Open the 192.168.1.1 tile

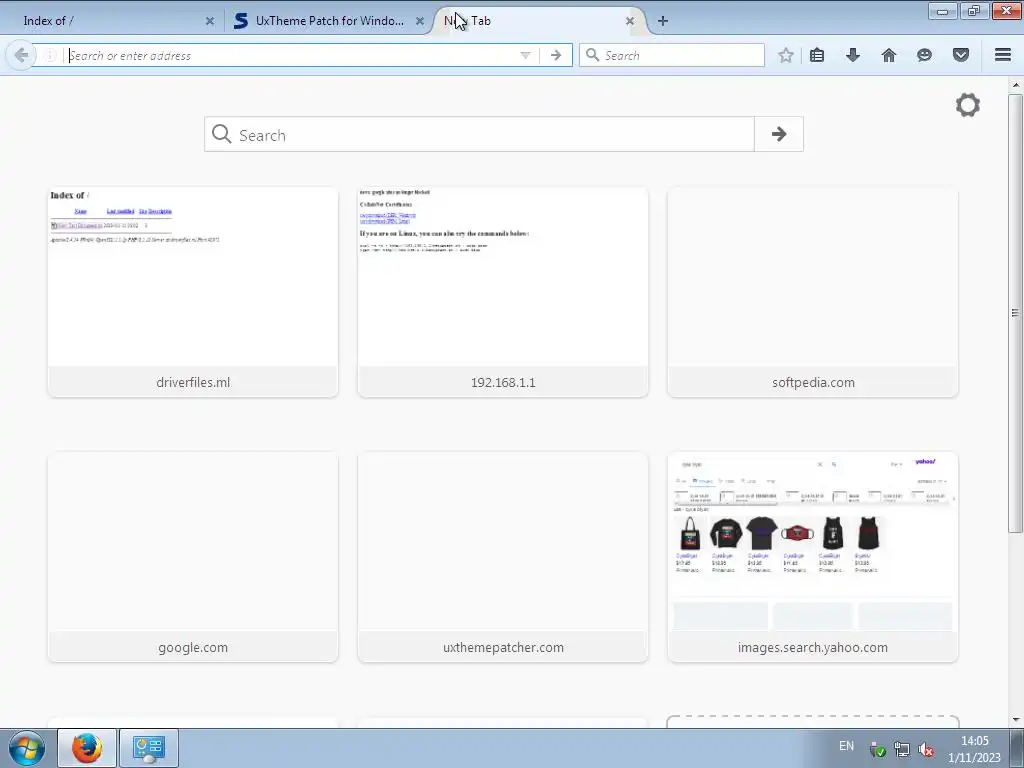click(x=503, y=292)
